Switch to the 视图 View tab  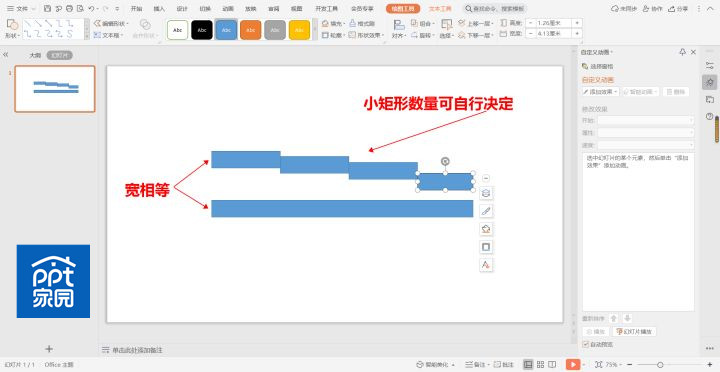[297, 8]
